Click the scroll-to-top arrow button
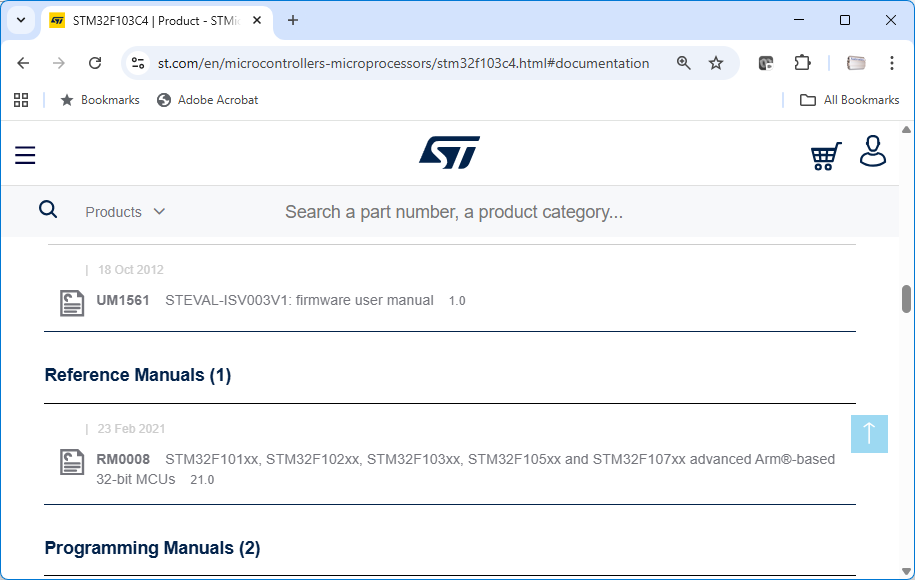915x580 pixels. tap(869, 433)
